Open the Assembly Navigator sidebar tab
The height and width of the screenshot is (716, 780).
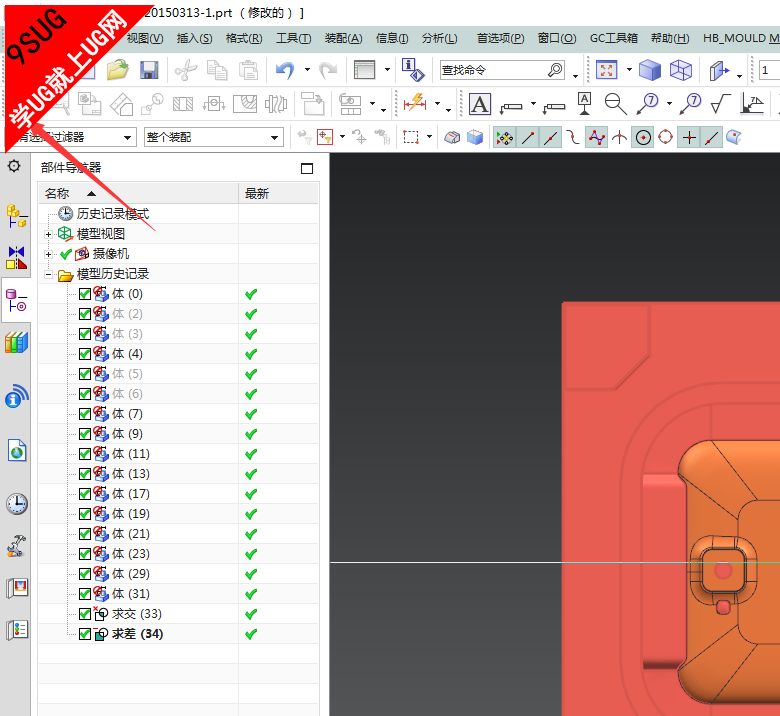(x=16, y=216)
